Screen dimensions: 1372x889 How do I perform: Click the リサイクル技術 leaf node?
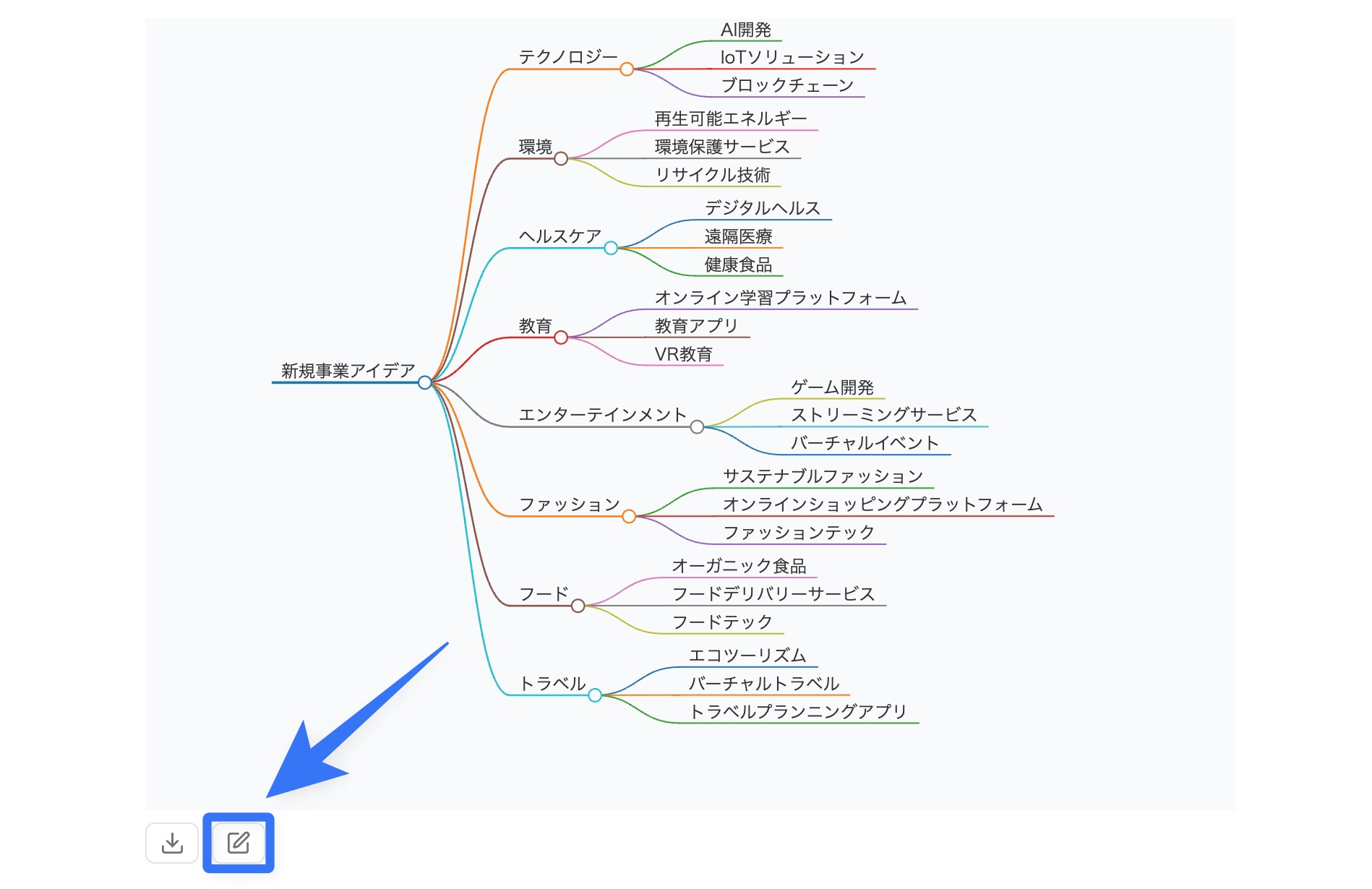tap(713, 175)
